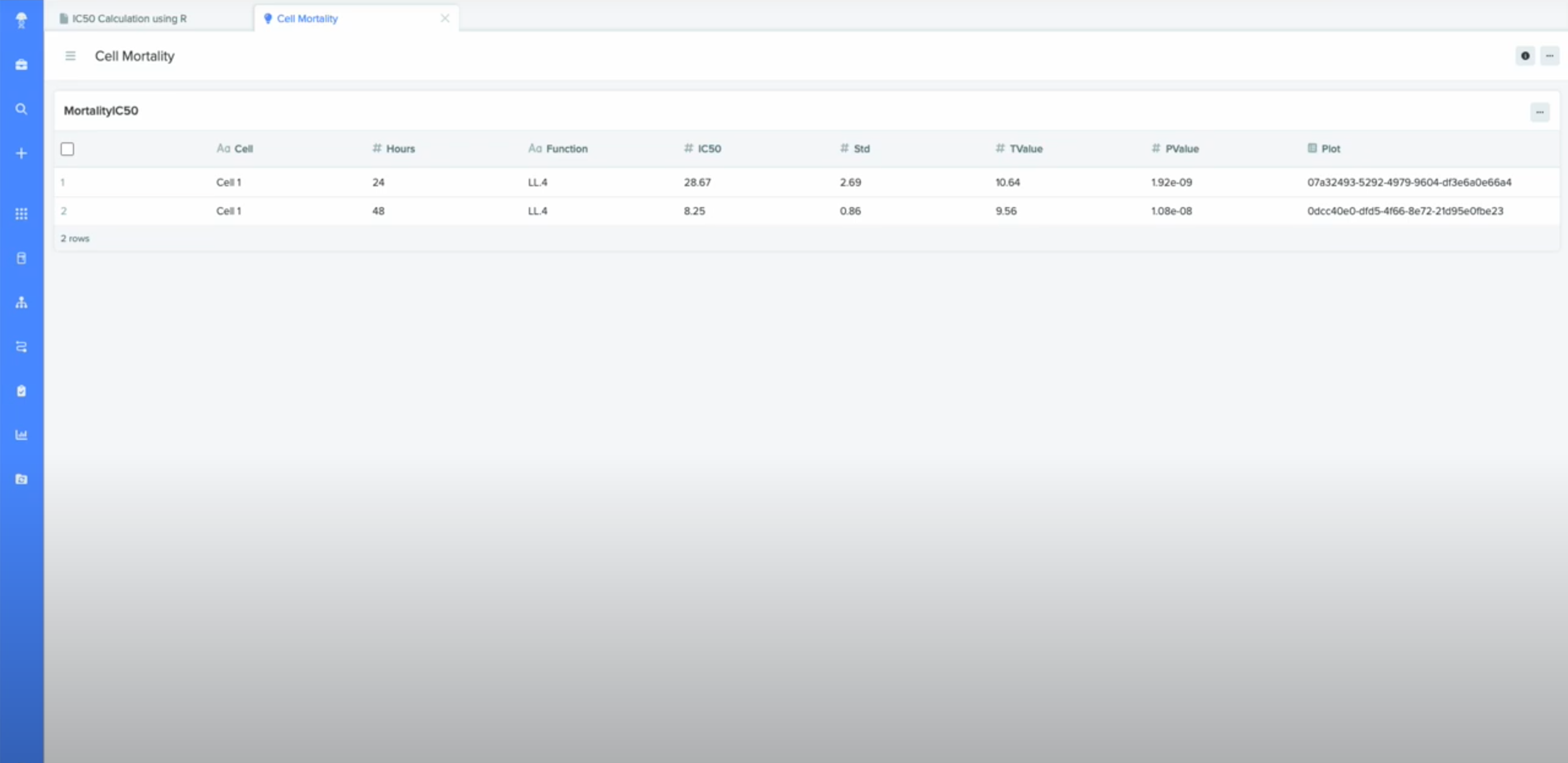1568x763 pixels.
Task: Switch to IC50 Calculation using R tab
Action: click(x=129, y=18)
